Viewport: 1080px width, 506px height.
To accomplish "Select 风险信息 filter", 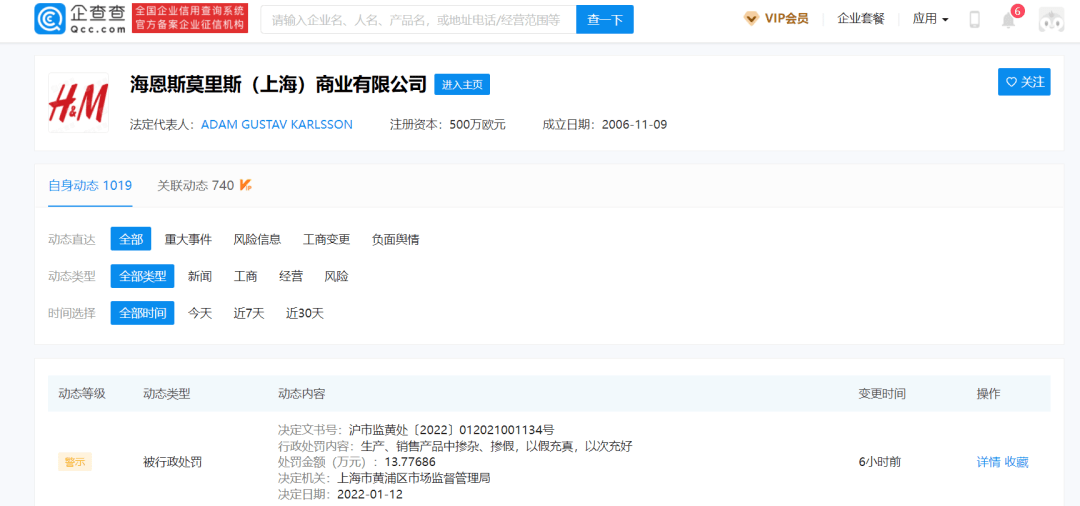I will (258, 240).
